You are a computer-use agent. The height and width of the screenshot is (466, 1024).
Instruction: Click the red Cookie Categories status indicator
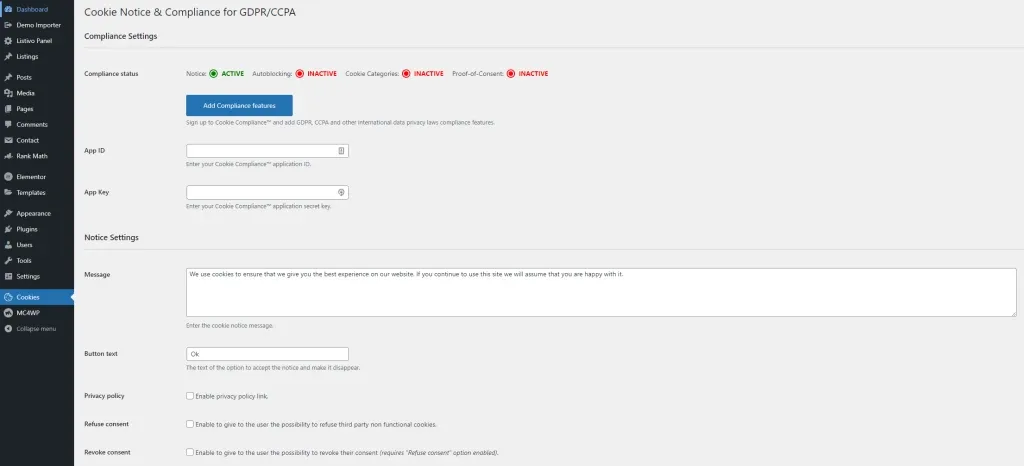click(406, 74)
